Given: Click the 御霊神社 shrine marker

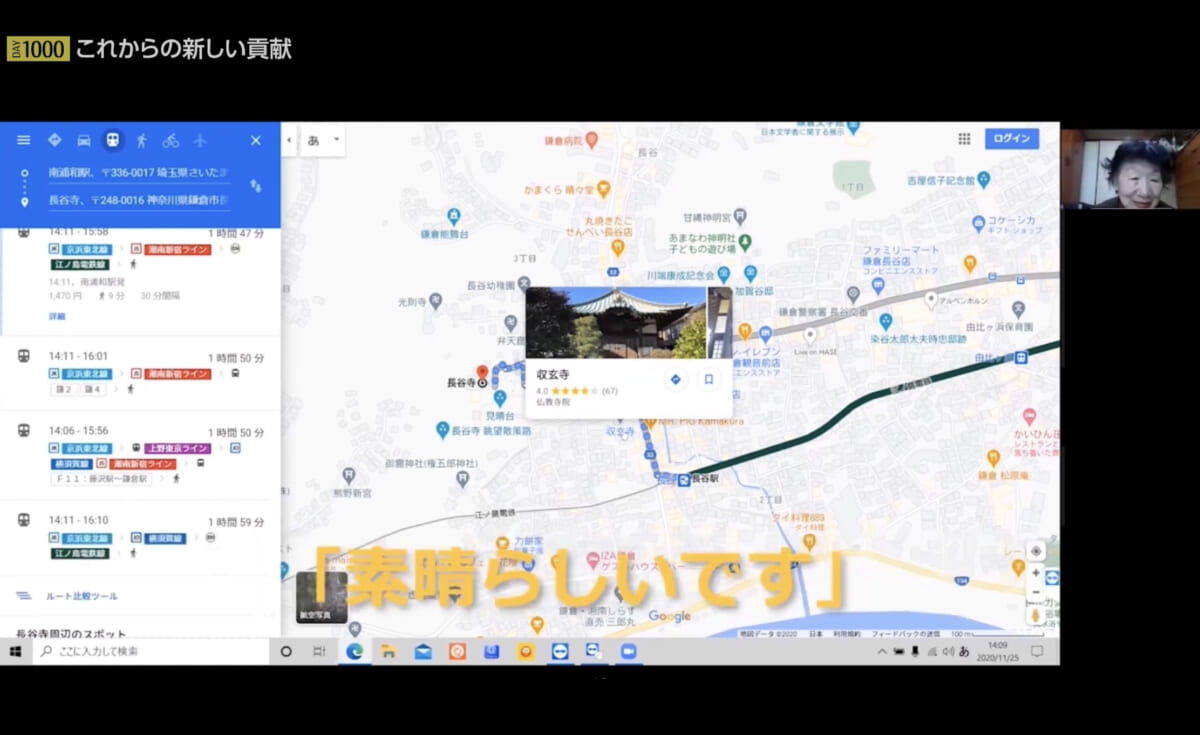Looking at the screenshot, I should click(x=462, y=477).
